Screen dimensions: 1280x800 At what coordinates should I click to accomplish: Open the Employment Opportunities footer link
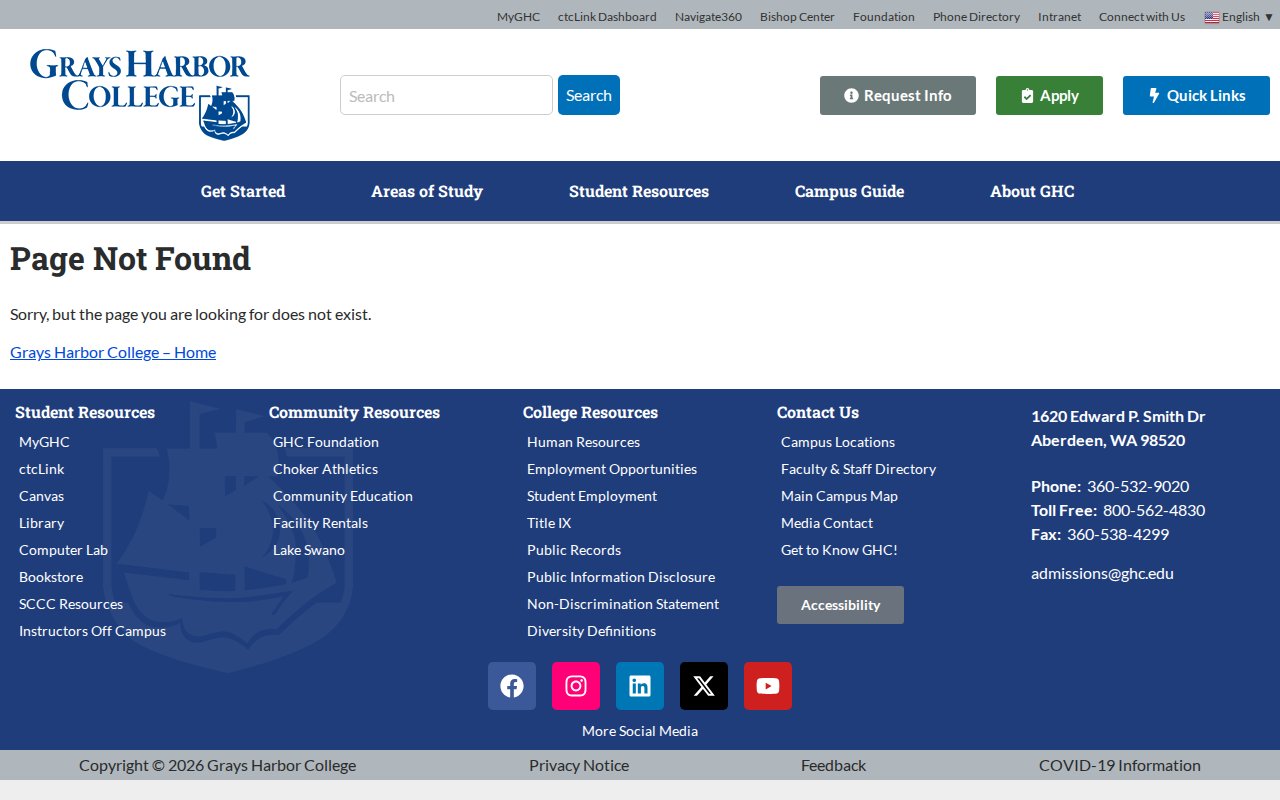tap(612, 469)
